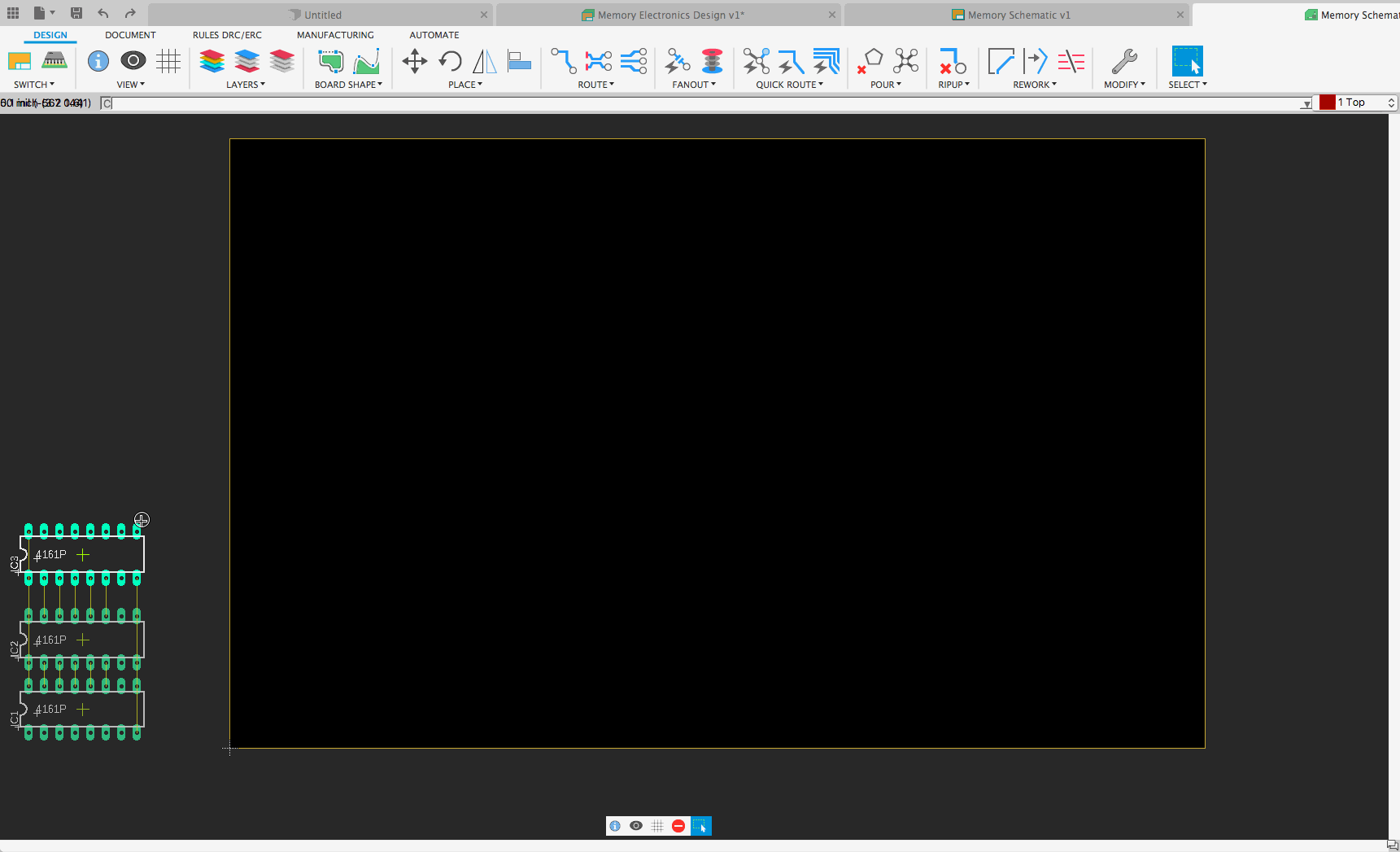The width and height of the screenshot is (1400, 852).
Task: Choose the first Board Shape outline tool
Action: coord(331,61)
